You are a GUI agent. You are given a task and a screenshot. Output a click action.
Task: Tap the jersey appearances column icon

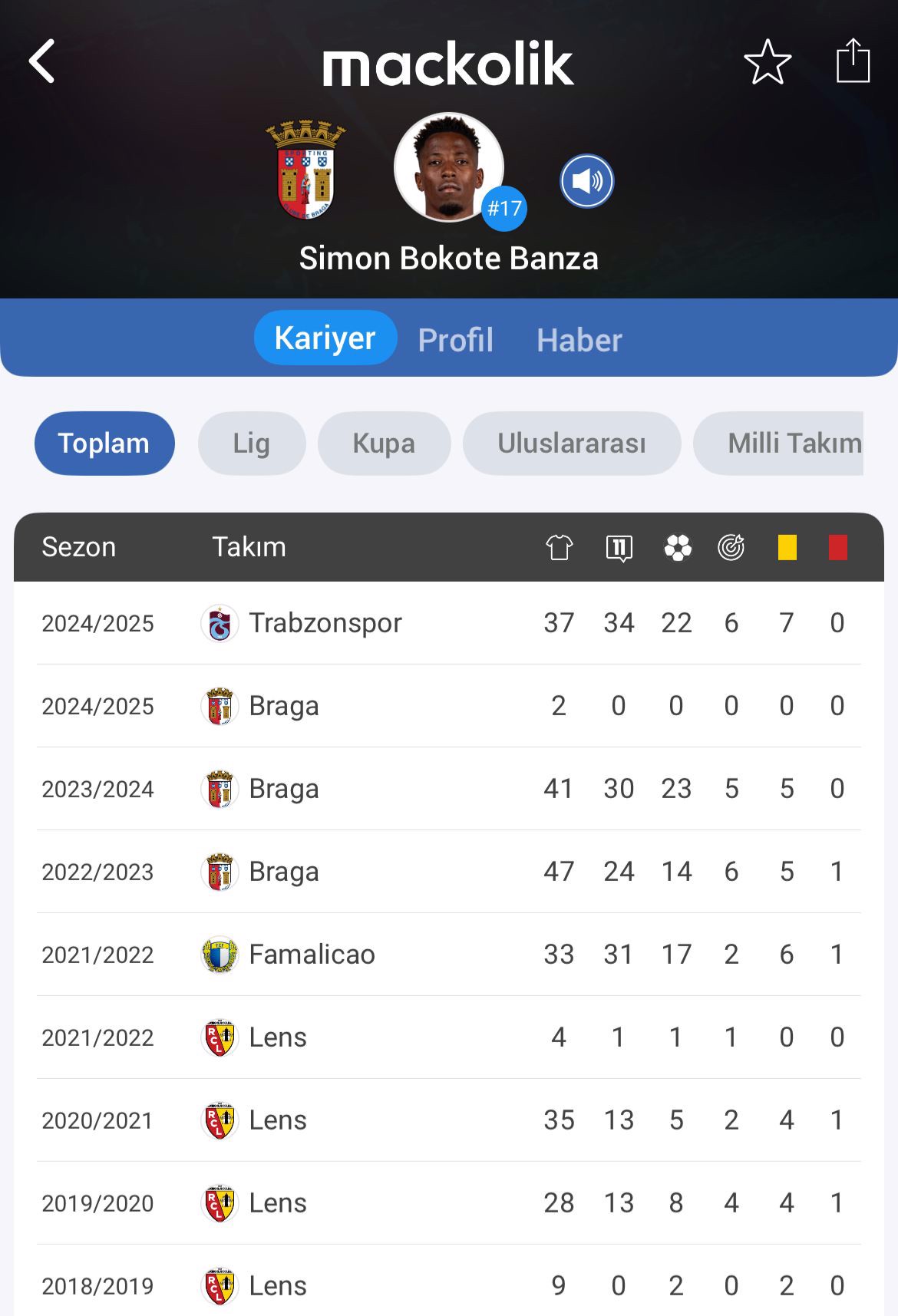point(560,547)
